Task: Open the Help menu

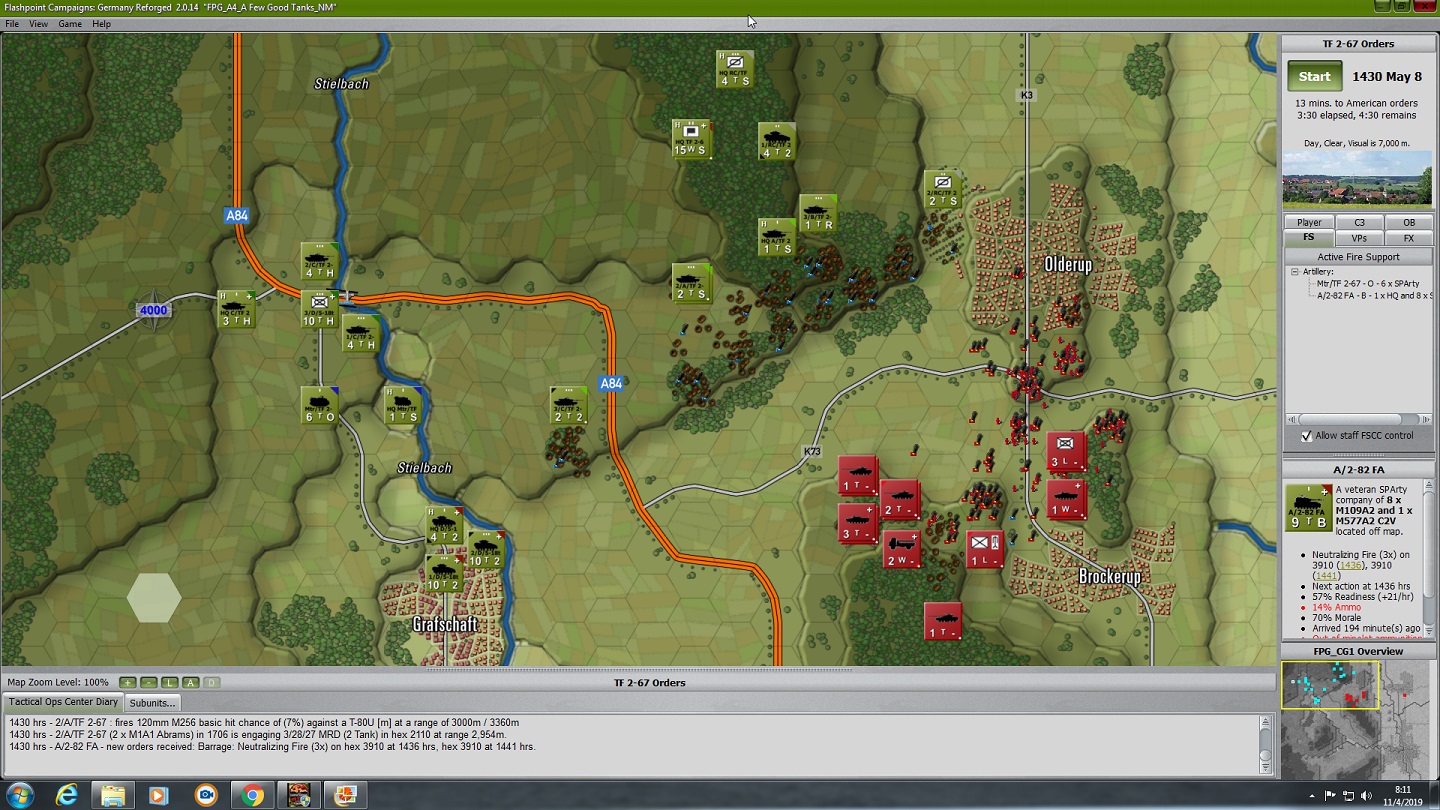Action: [102, 24]
